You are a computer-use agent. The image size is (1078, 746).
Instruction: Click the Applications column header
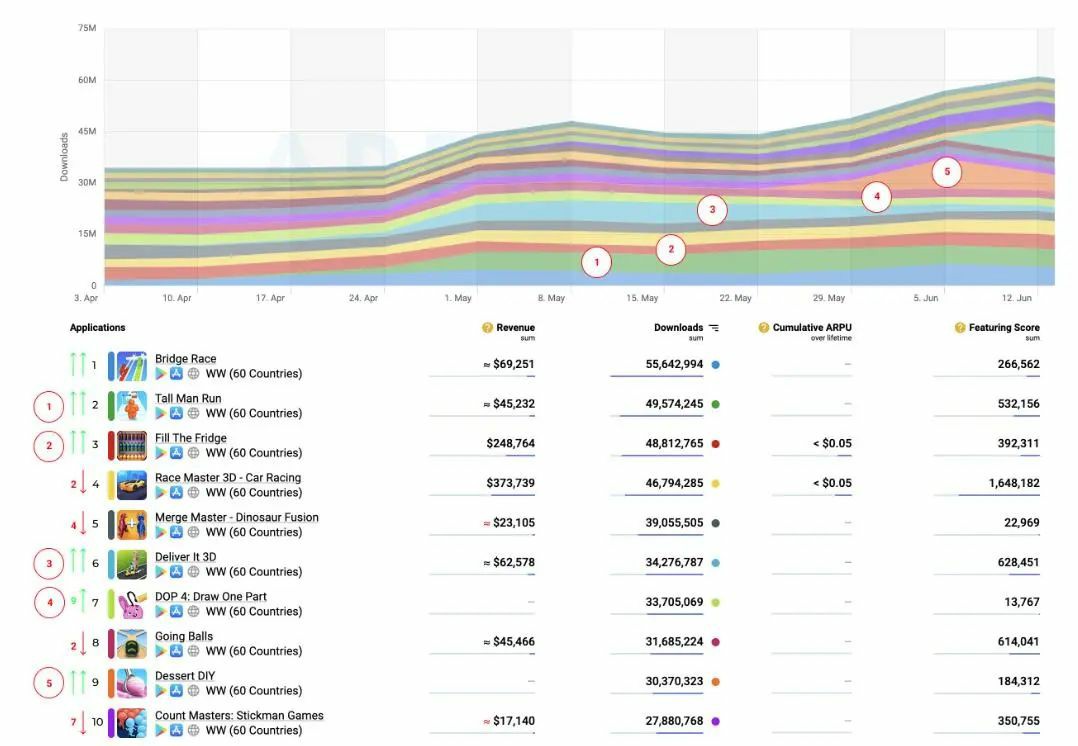pyautogui.click(x=98, y=328)
